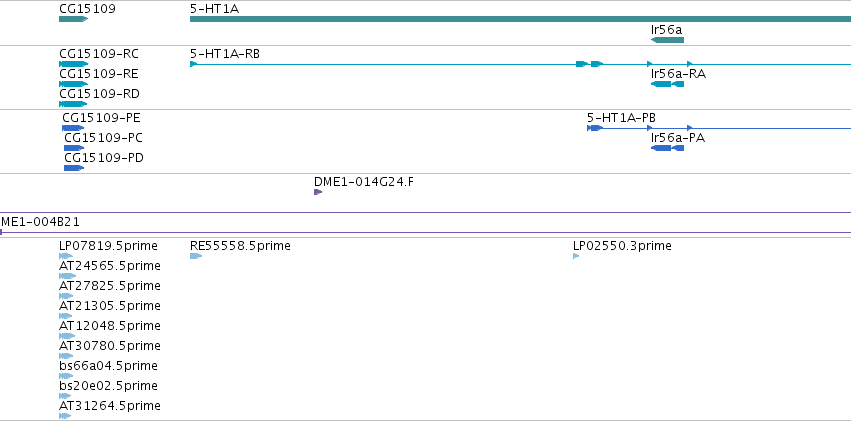The height and width of the screenshot is (421, 851).
Task: Click the DME1-014G24.F label
Action: (364, 182)
